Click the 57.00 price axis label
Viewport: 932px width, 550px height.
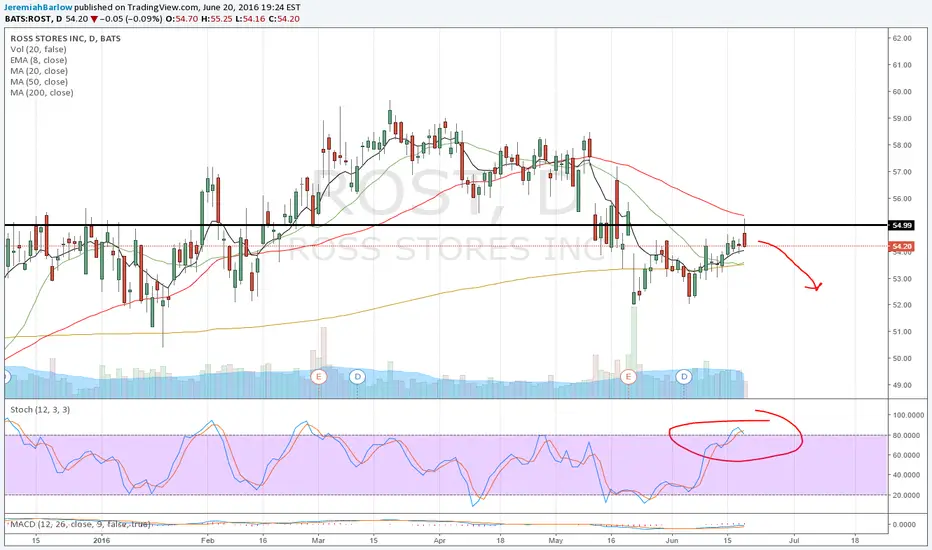(x=902, y=172)
